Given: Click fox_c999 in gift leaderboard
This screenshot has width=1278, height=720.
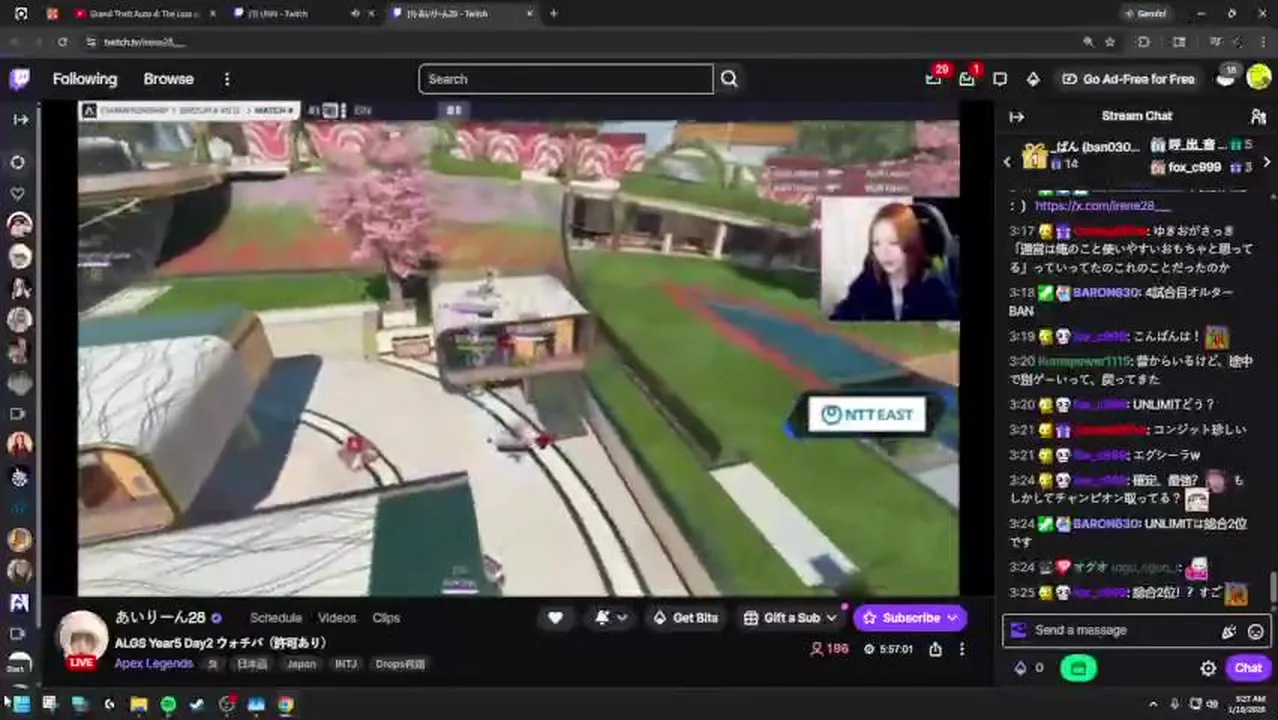Looking at the screenshot, I should (1194, 167).
